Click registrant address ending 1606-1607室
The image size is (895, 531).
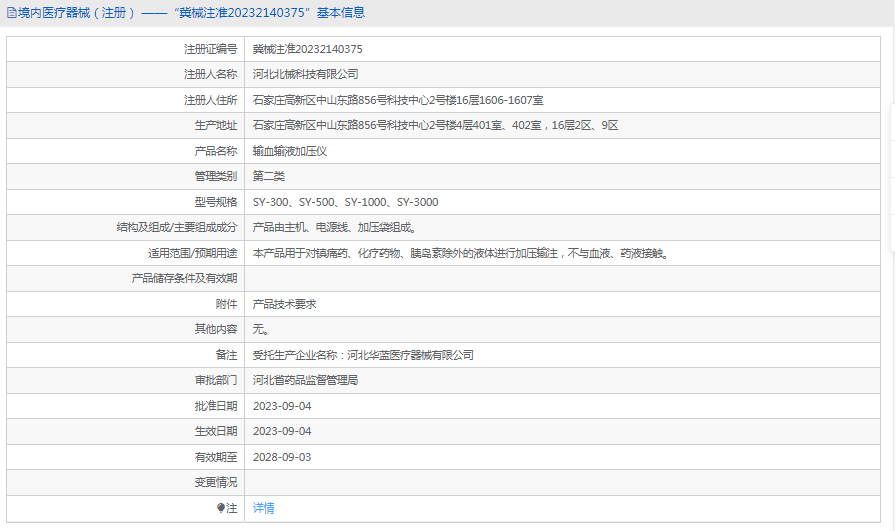click(398, 100)
